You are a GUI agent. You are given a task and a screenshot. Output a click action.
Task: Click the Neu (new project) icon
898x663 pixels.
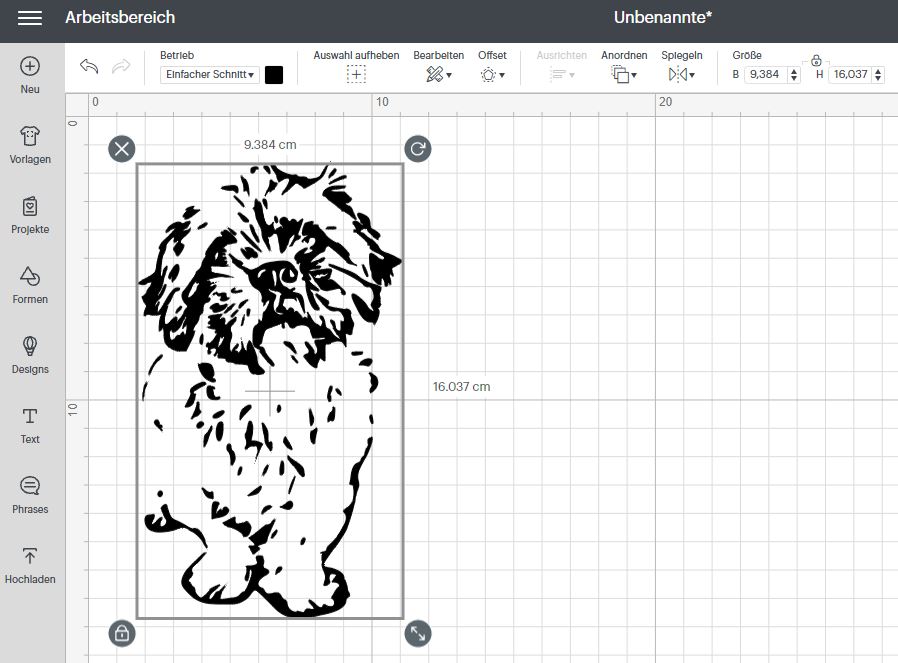pos(30,66)
